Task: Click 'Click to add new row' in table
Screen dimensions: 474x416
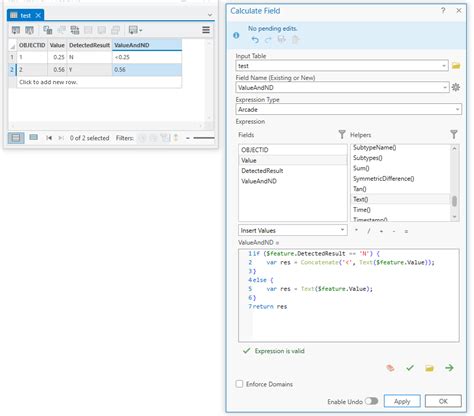Action: 48,82
